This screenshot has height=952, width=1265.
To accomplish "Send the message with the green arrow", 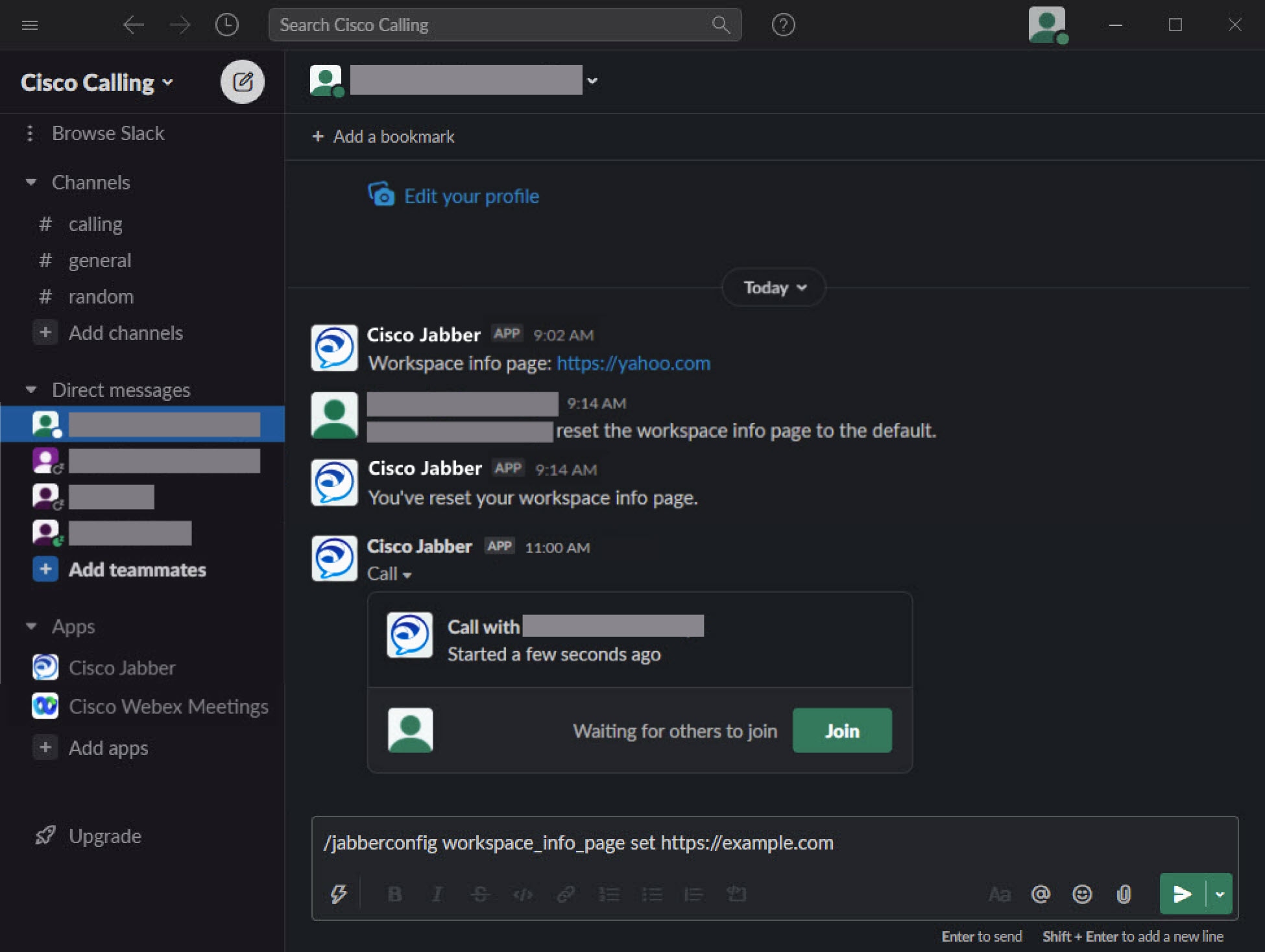I will [x=1182, y=894].
